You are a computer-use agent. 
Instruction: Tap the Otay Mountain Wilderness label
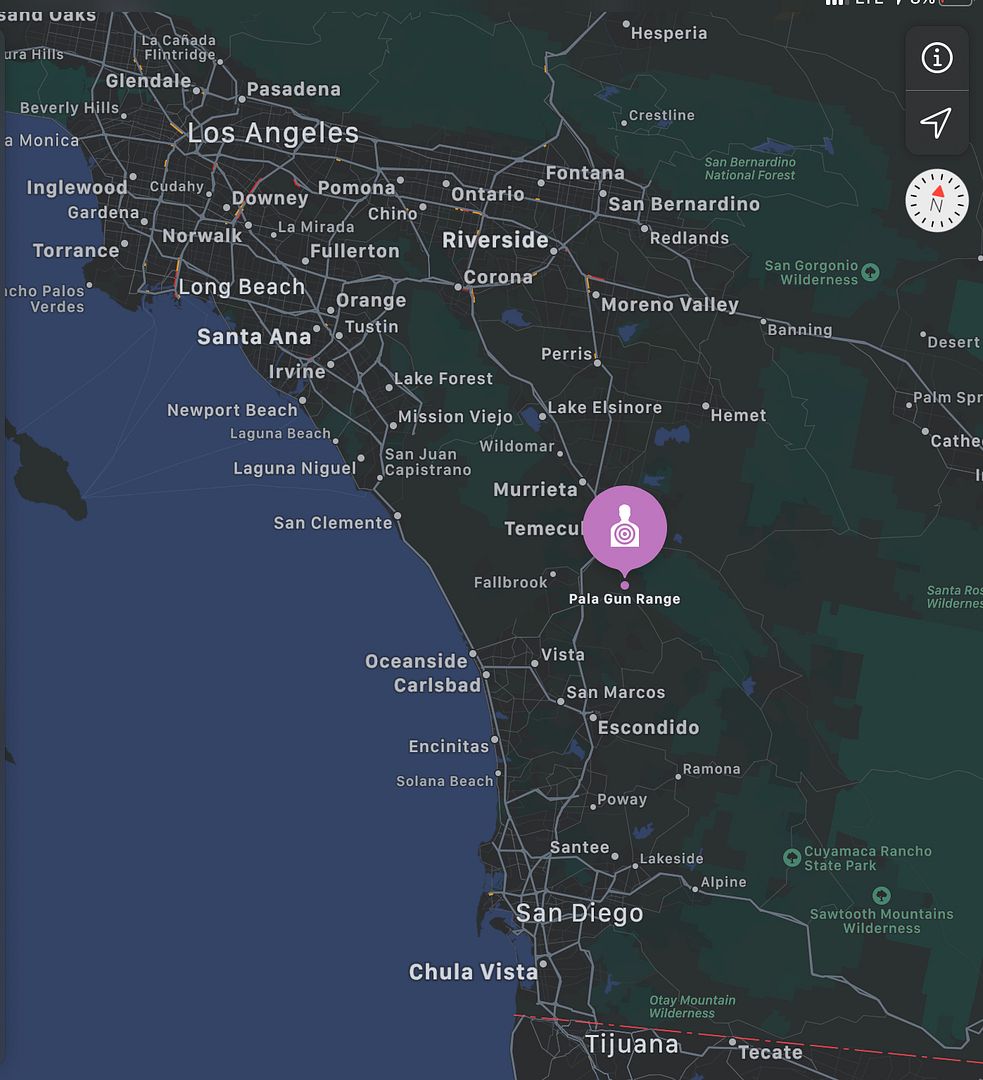692,1006
